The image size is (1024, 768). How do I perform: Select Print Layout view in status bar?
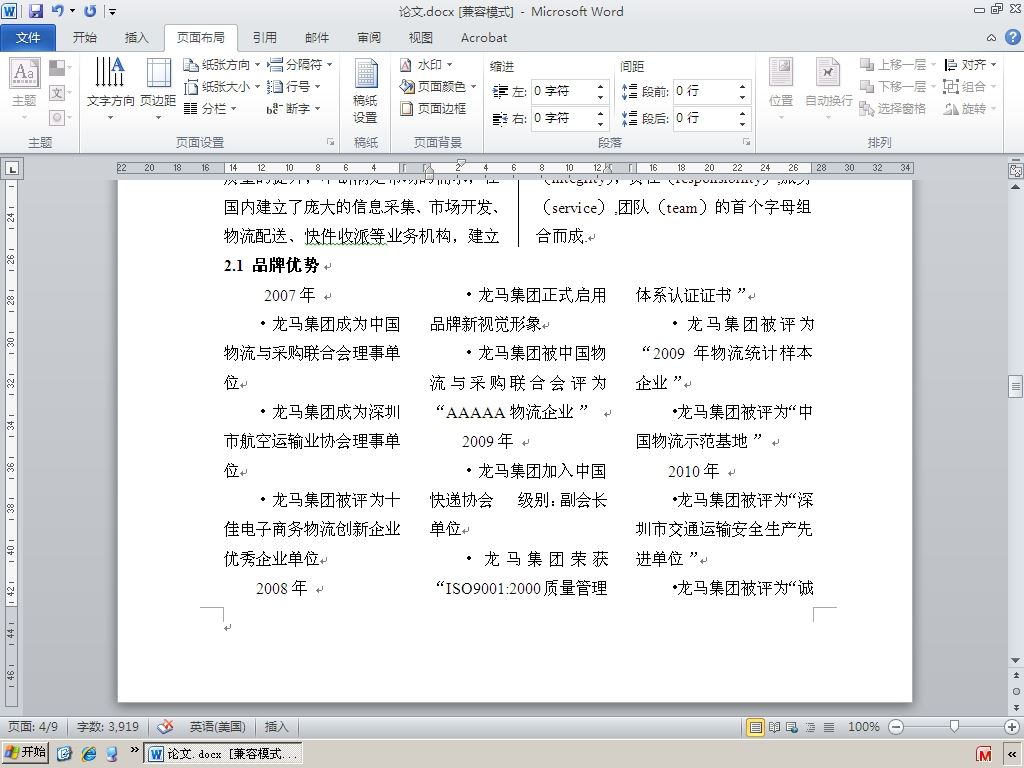pos(756,727)
